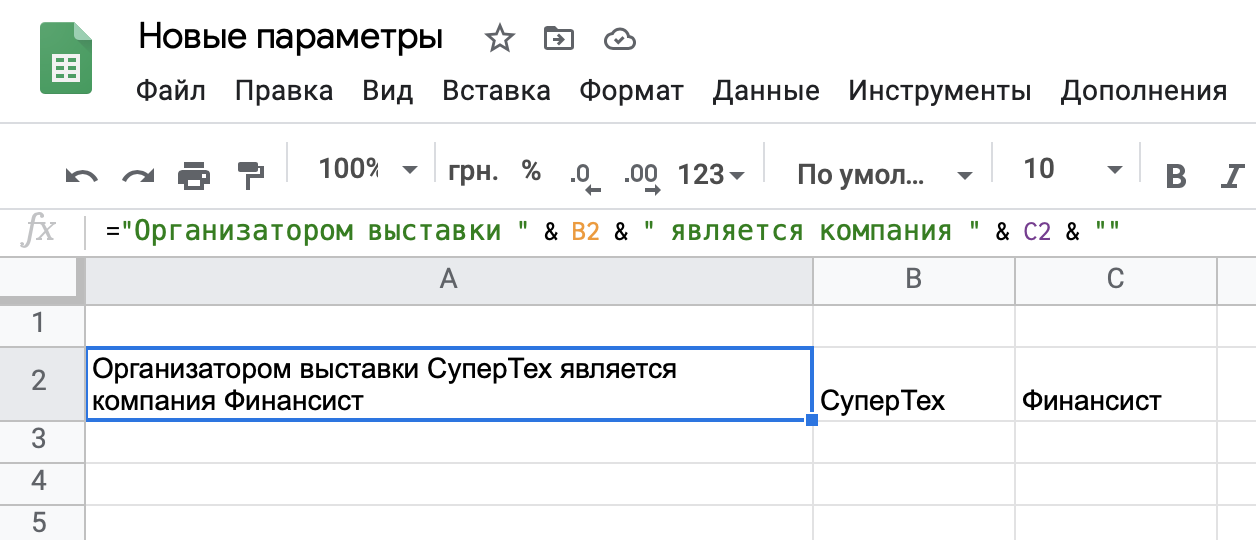Open the Правка menu
Image resolution: width=1256 pixels, height=540 pixels.
tap(284, 92)
